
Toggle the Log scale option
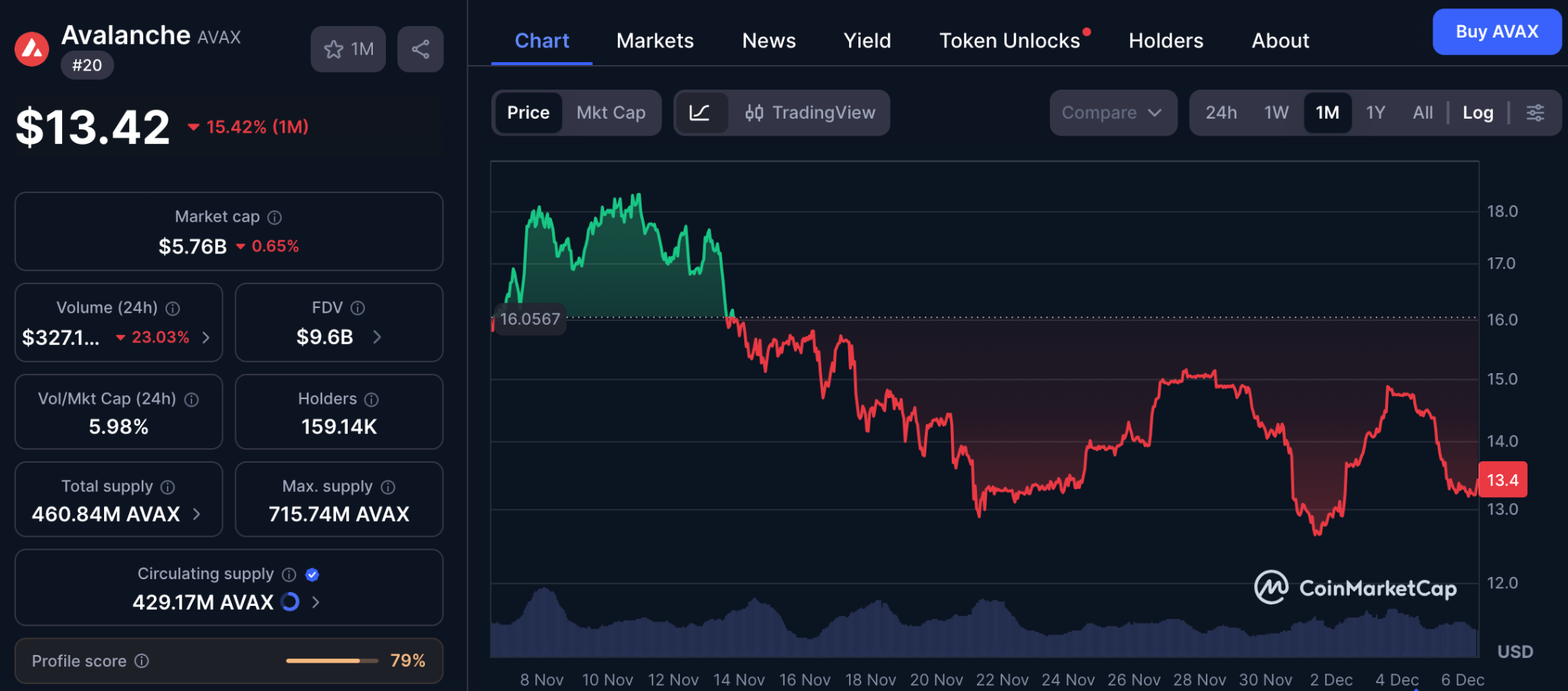pos(1478,113)
